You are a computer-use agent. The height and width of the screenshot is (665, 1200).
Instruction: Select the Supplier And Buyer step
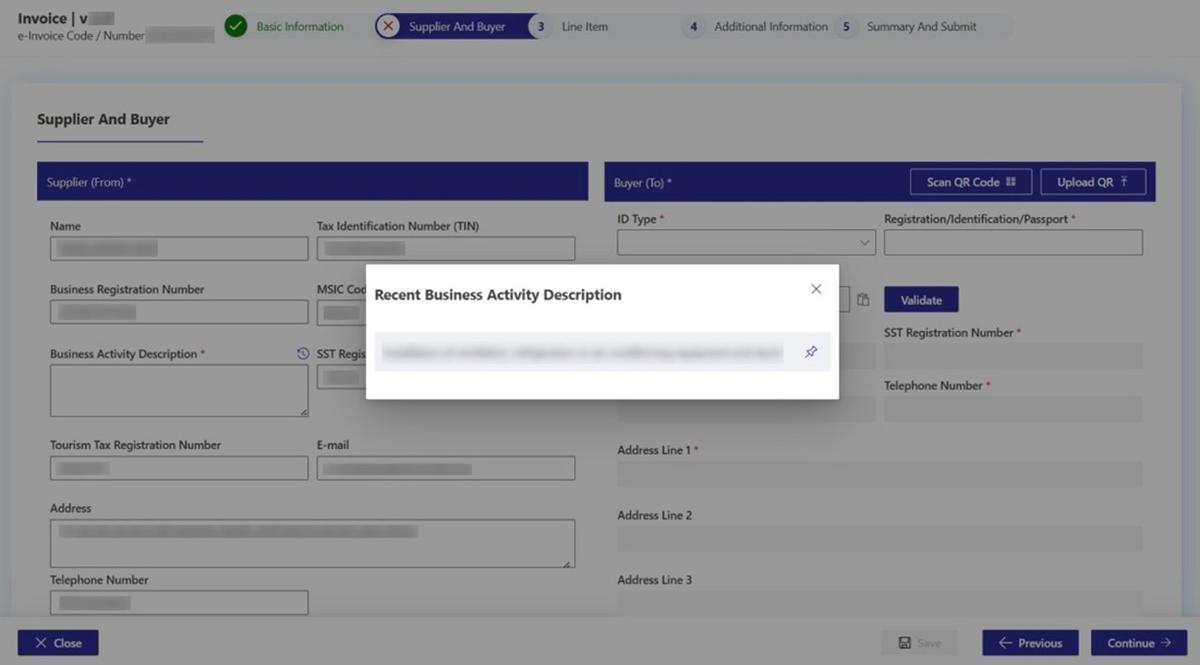click(x=457, y=27)
